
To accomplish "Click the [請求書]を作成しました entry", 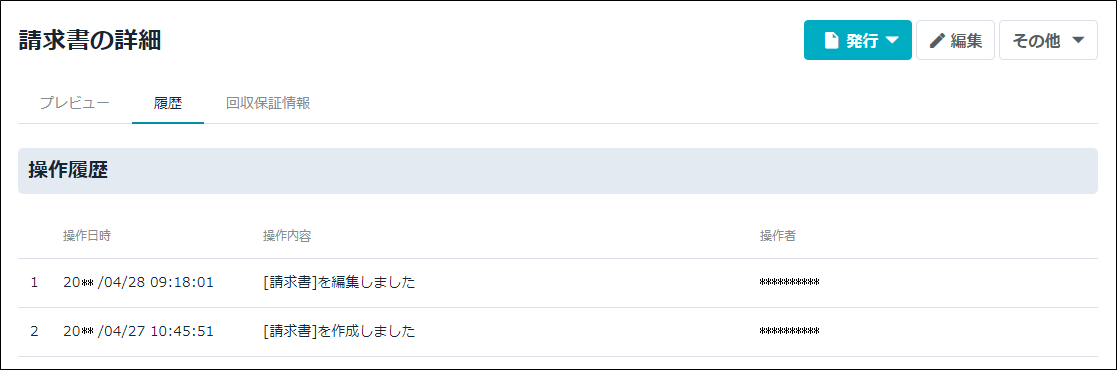I will point(338,332).
